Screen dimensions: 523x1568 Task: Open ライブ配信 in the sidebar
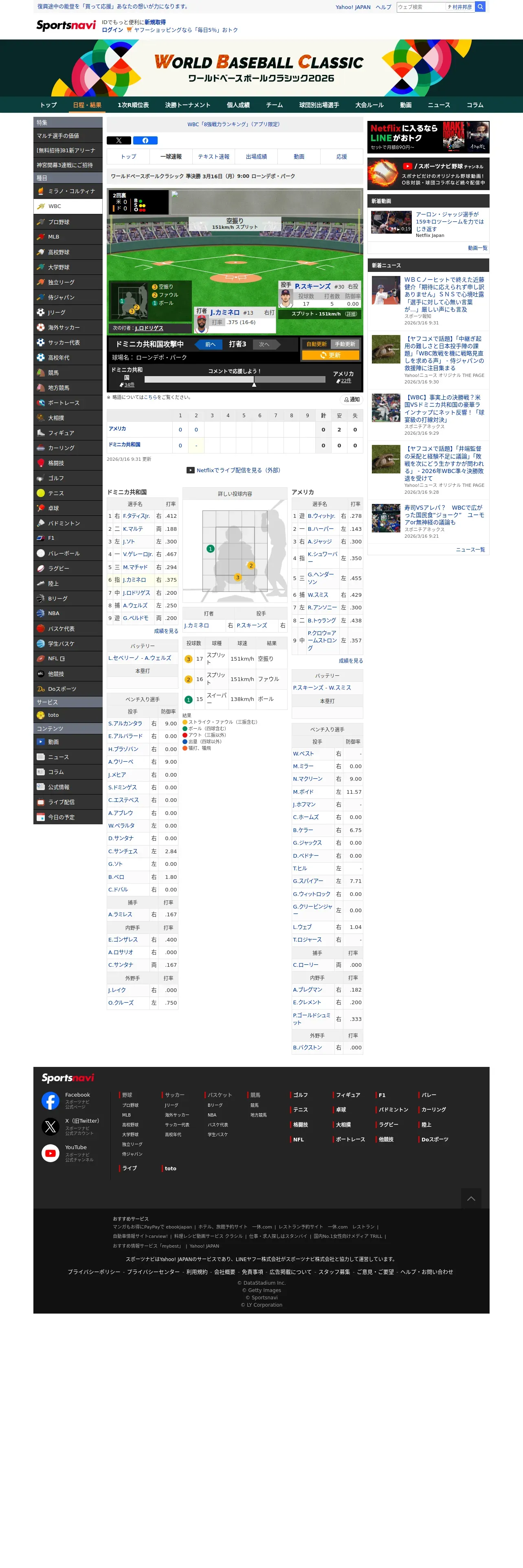pyautogui.click(x=68, y=802)
